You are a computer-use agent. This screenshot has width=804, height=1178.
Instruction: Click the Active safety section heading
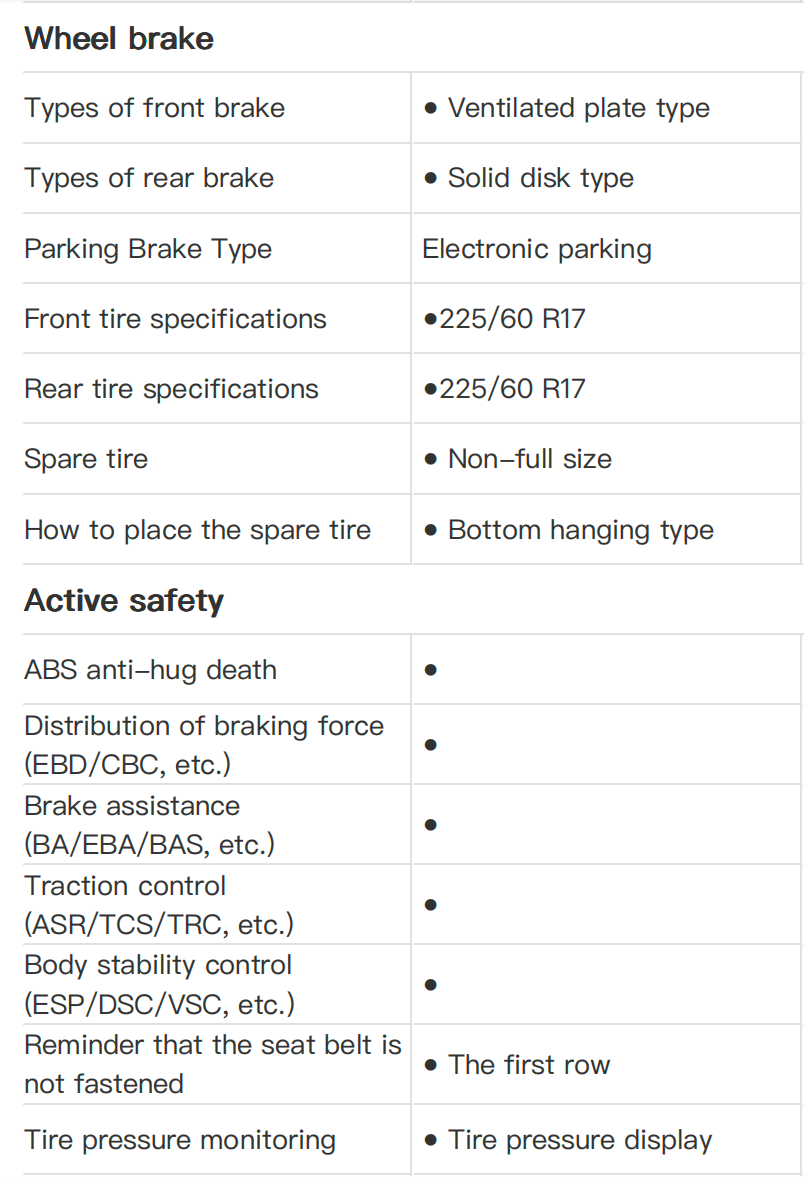124,600
